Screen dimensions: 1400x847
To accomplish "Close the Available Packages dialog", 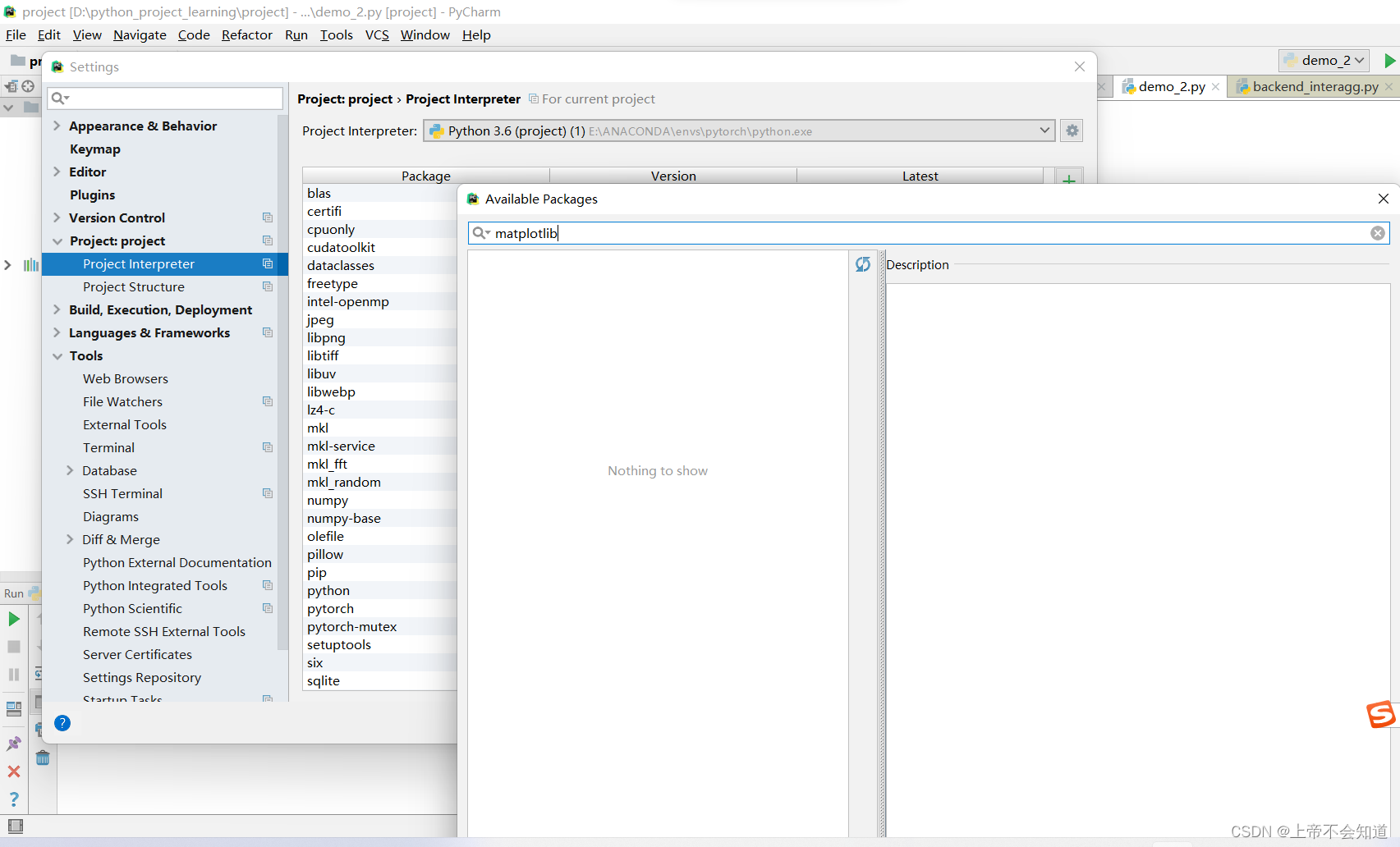I will [1383, 199].
